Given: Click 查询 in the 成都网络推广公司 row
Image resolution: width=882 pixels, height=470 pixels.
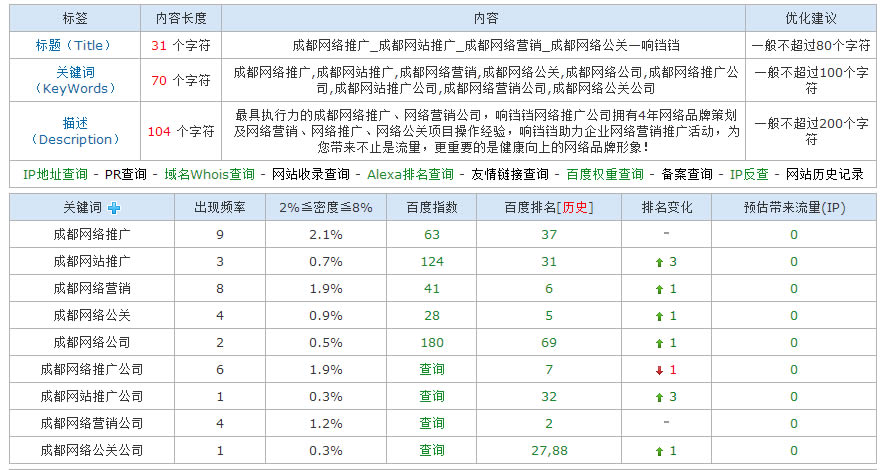Looking at the screenshot, I should pyautogui.click(x=432, y=369).
